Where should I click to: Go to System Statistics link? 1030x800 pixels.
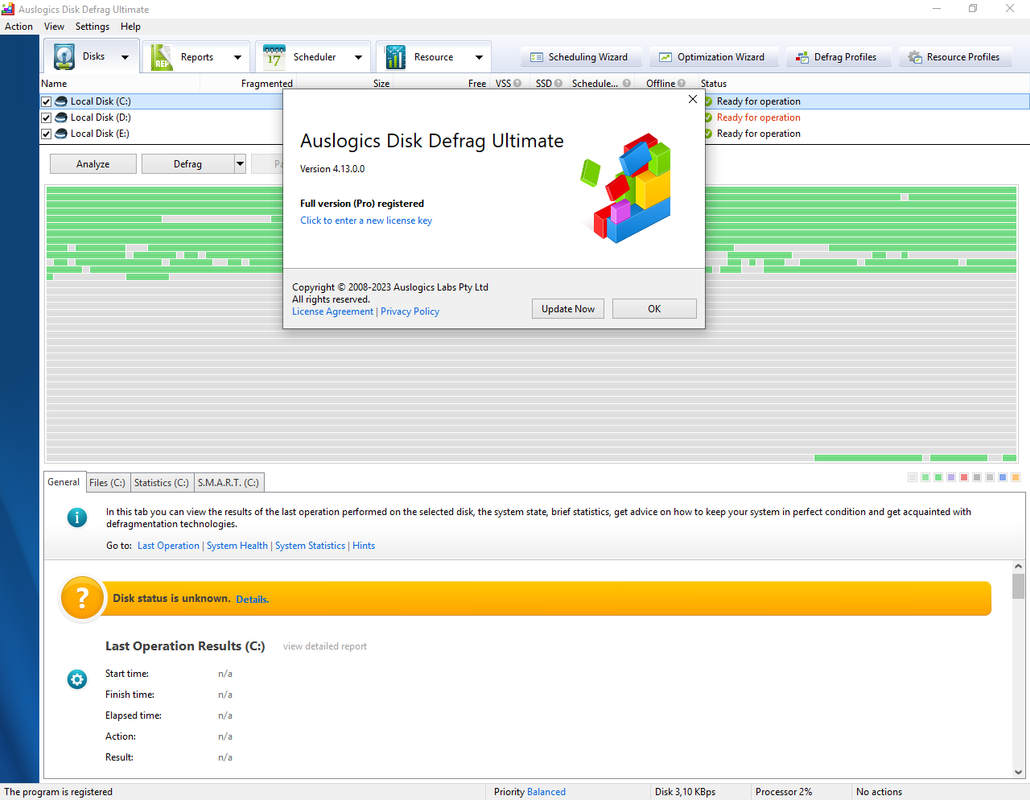pos(310,546)
